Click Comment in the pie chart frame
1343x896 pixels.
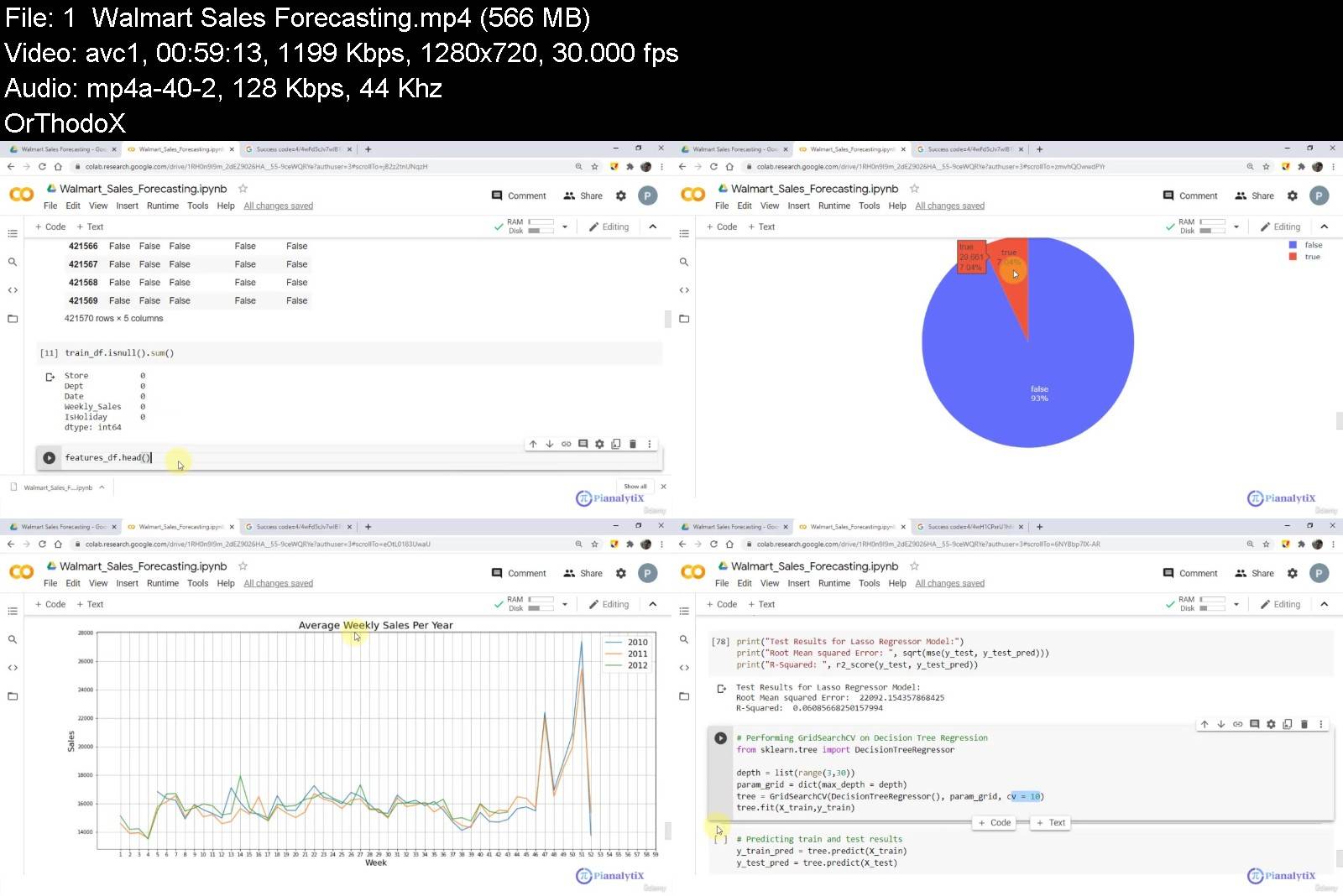[x=1190, y=195]
